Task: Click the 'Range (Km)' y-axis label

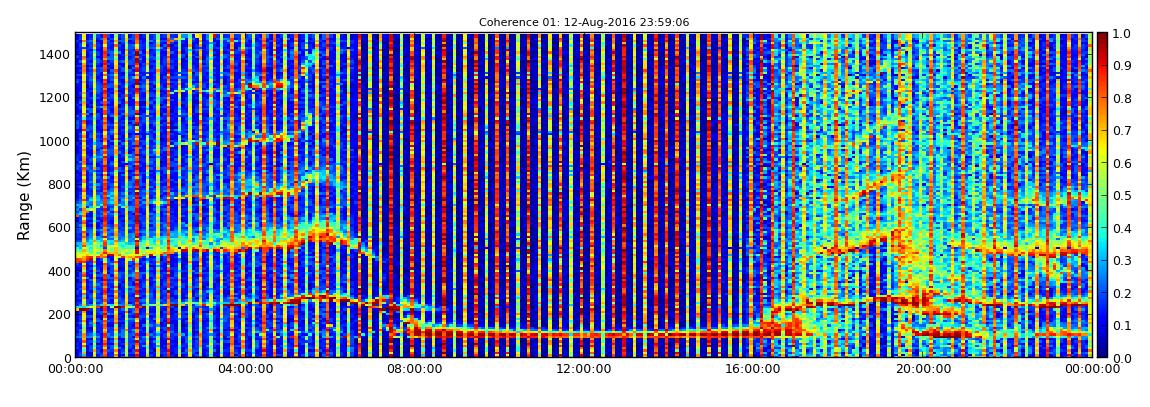Action: [24, 195]
